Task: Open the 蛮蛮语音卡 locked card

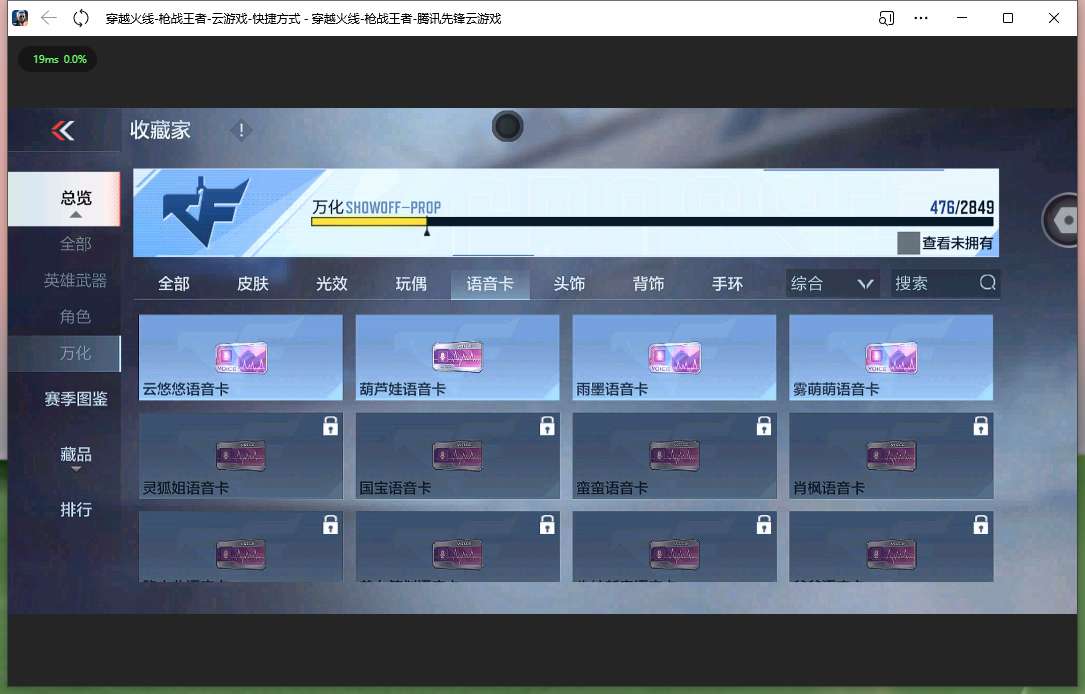Action: 674,456
